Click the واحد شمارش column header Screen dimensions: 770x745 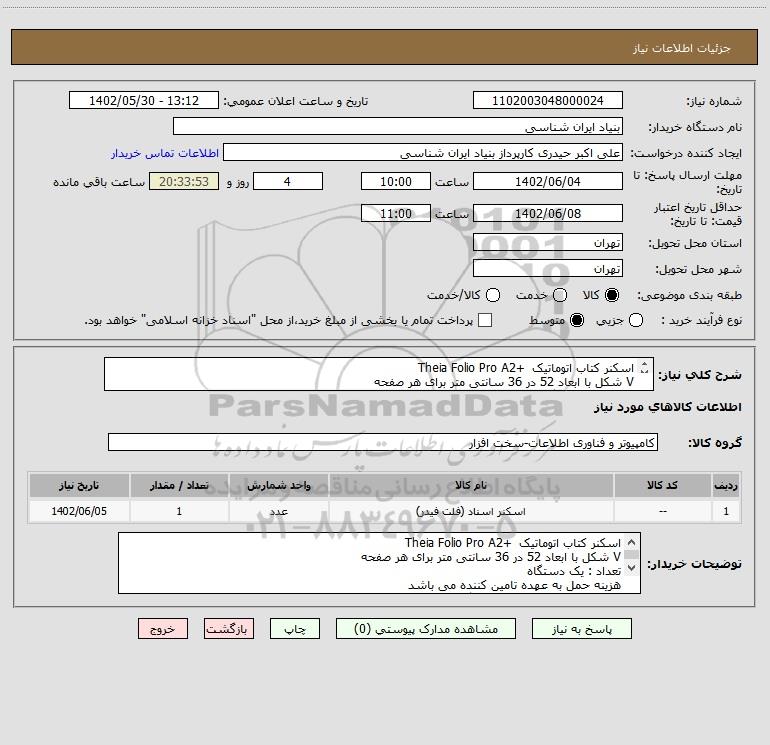pos(278,485)
